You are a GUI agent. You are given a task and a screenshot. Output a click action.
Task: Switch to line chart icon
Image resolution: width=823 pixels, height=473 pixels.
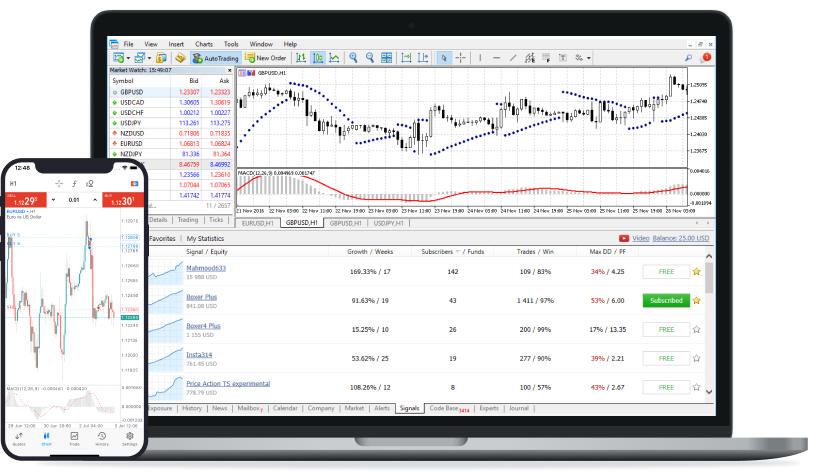(x=334, y=58)
